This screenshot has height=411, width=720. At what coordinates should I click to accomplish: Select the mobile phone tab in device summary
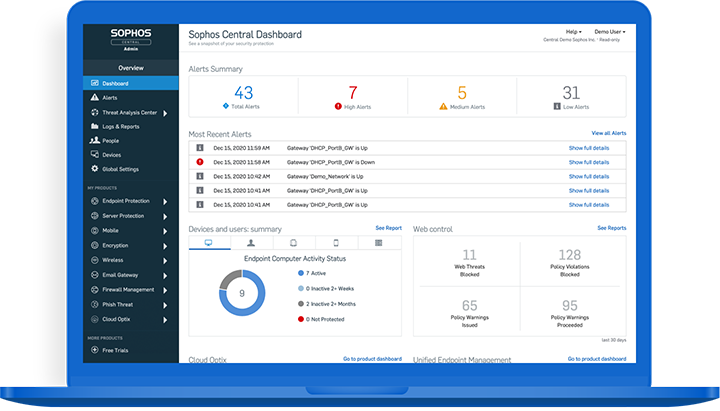click(x=336, y=243)
